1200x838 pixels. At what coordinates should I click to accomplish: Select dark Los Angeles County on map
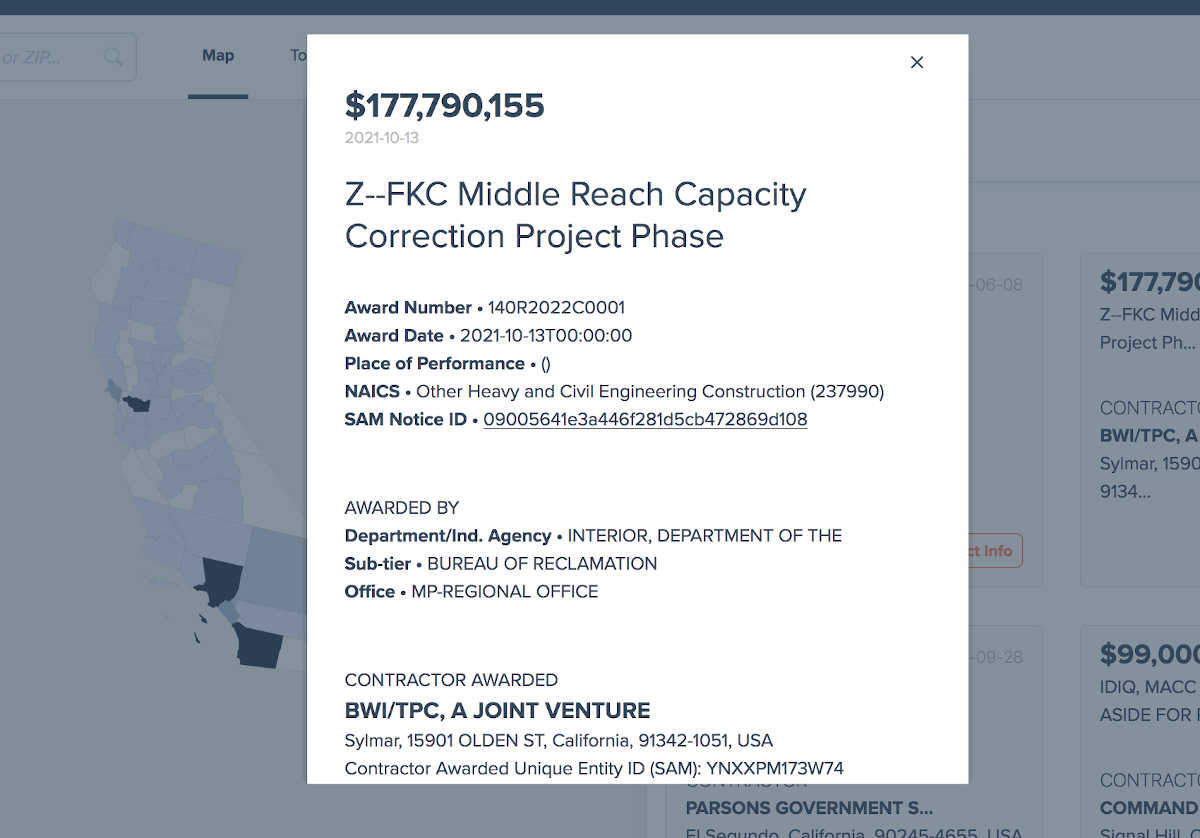click(219, 580)
